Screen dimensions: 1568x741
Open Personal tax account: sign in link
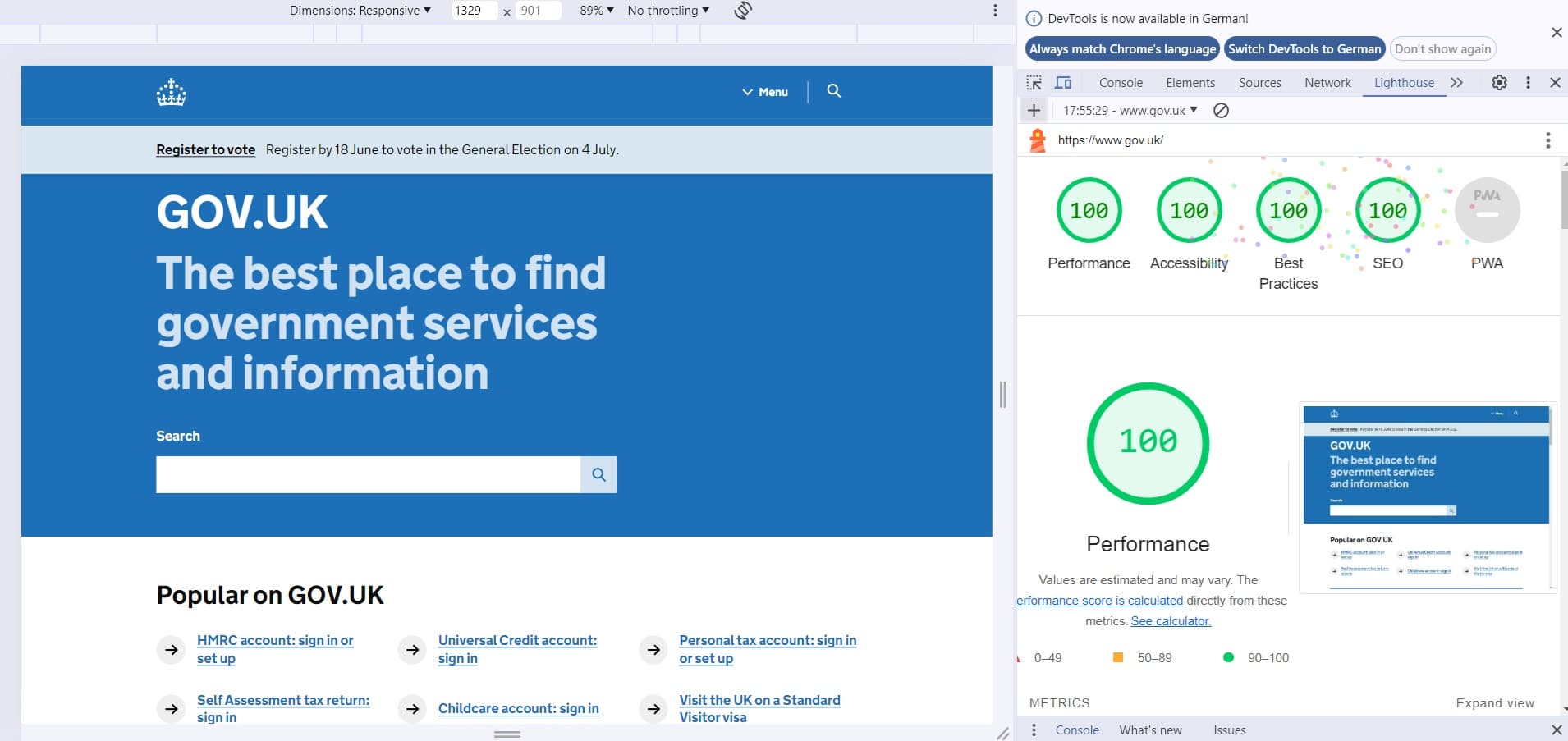tap(768, 649)
